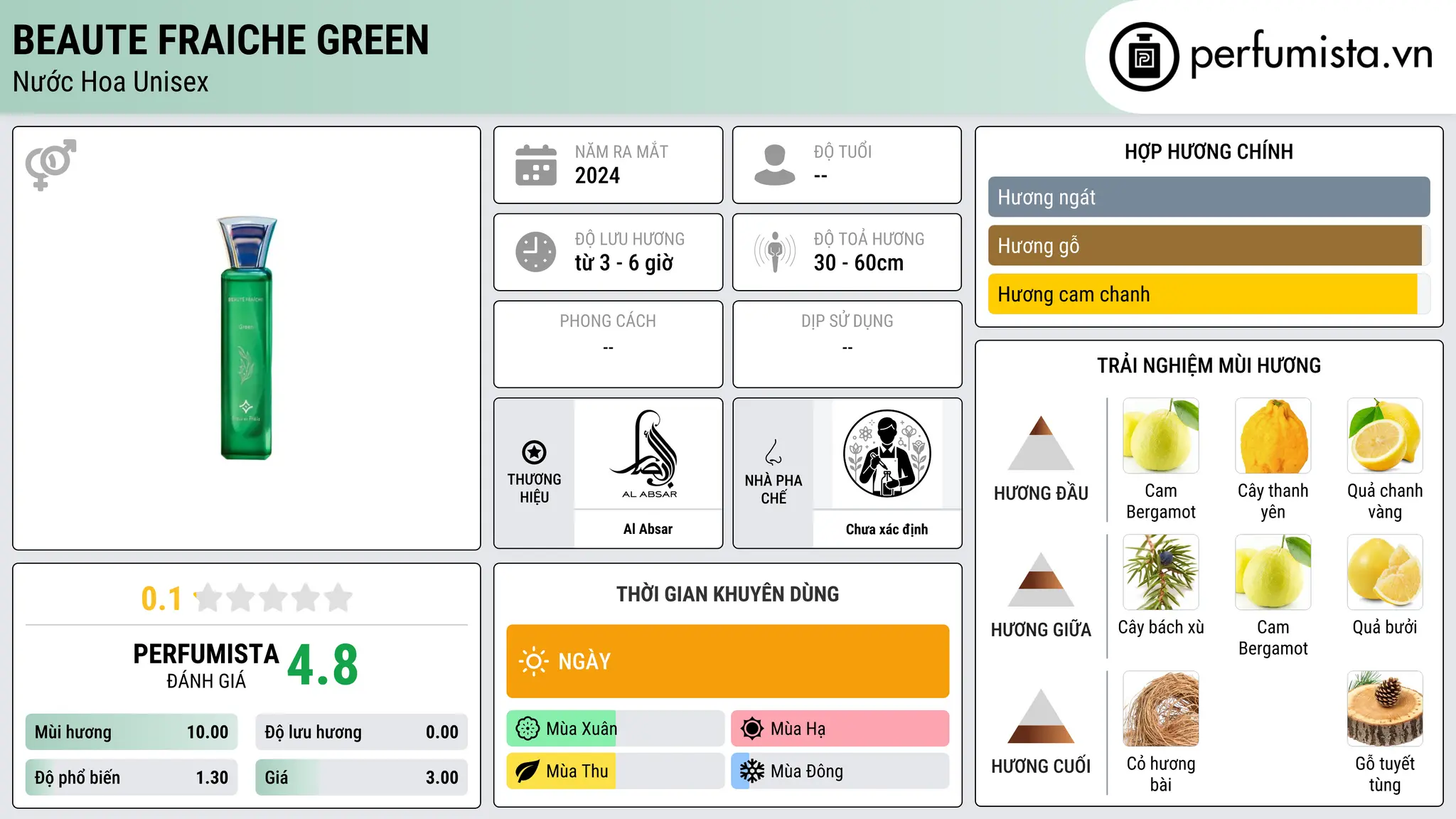Click the unisex gender symbol icon
Image resolution: width=1456 pixels, height=819 pixels.
(x=50, y=164)
